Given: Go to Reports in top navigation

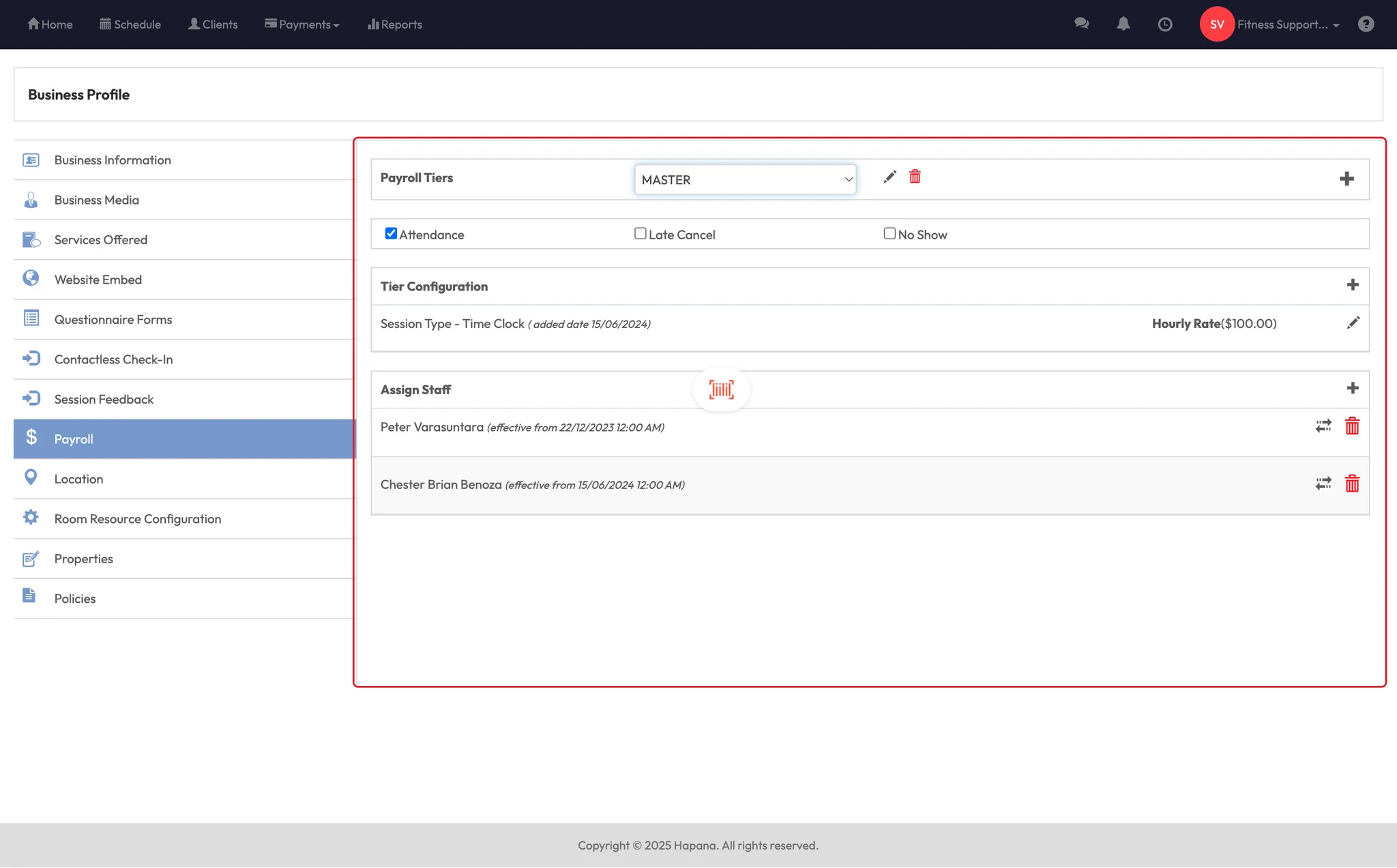Looking at the screenshot, I should pyautogui.click(x=394, y=25).
